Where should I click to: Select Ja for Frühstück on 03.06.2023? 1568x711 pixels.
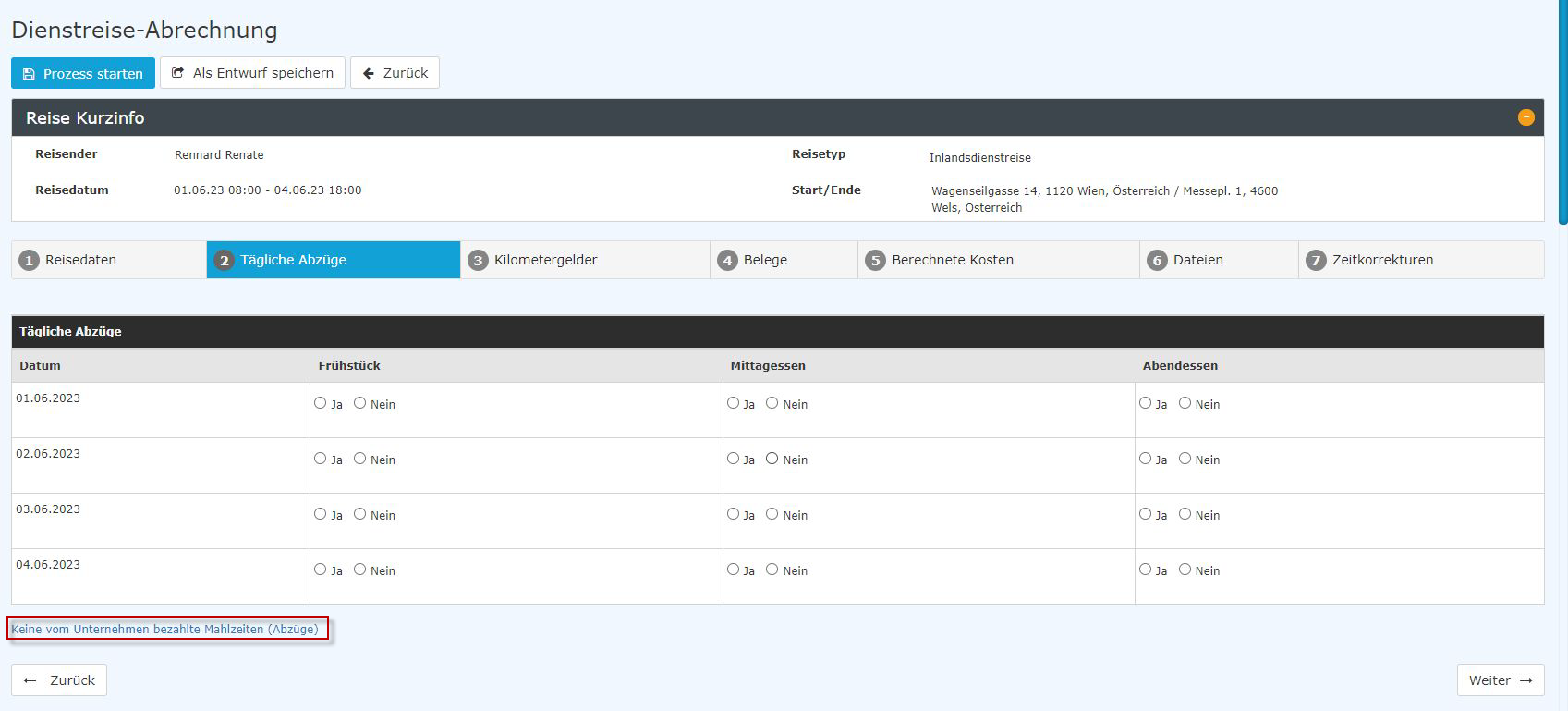[321, 514]
